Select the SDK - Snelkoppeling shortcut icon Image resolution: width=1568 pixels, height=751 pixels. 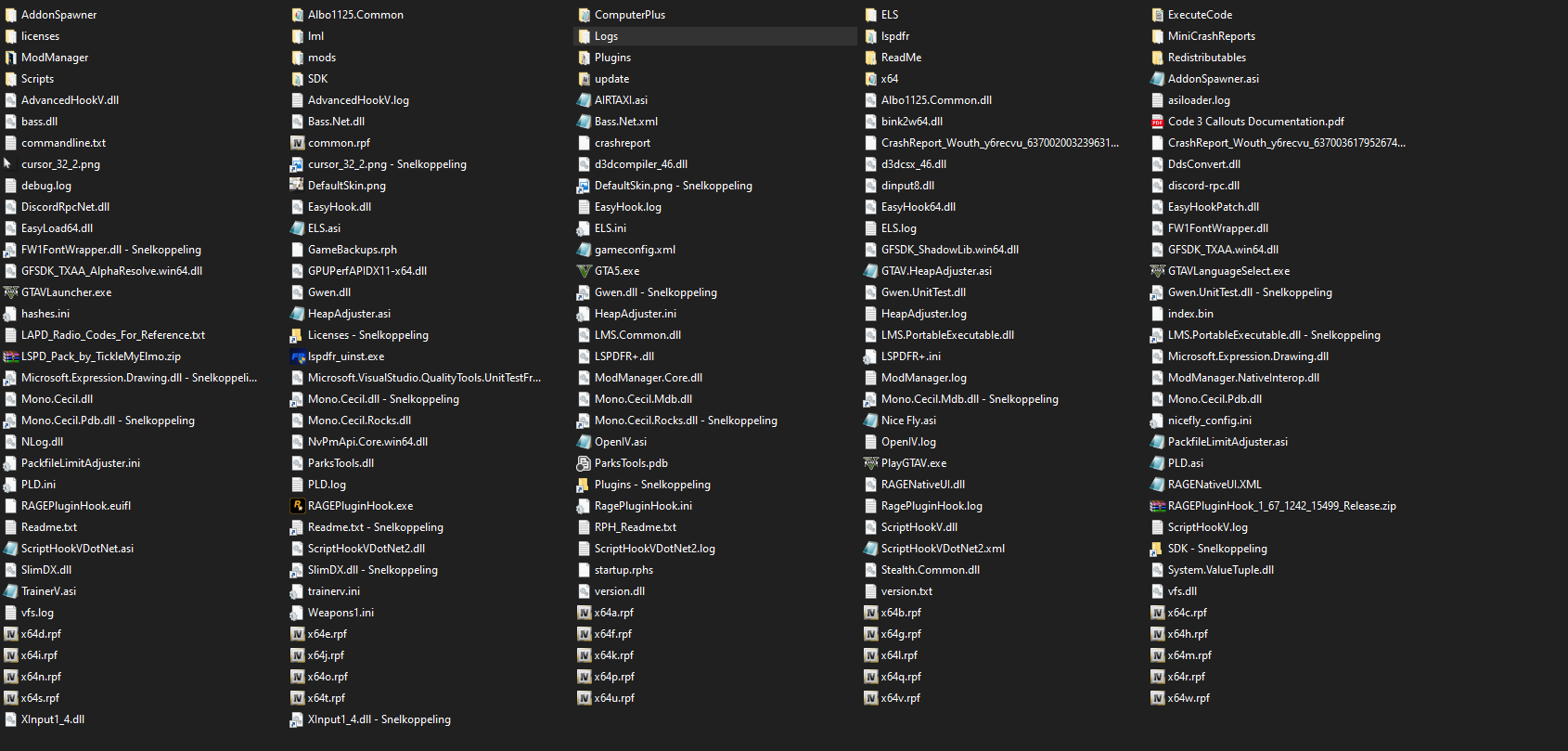pyautogui.click(x=1157, y=549)
